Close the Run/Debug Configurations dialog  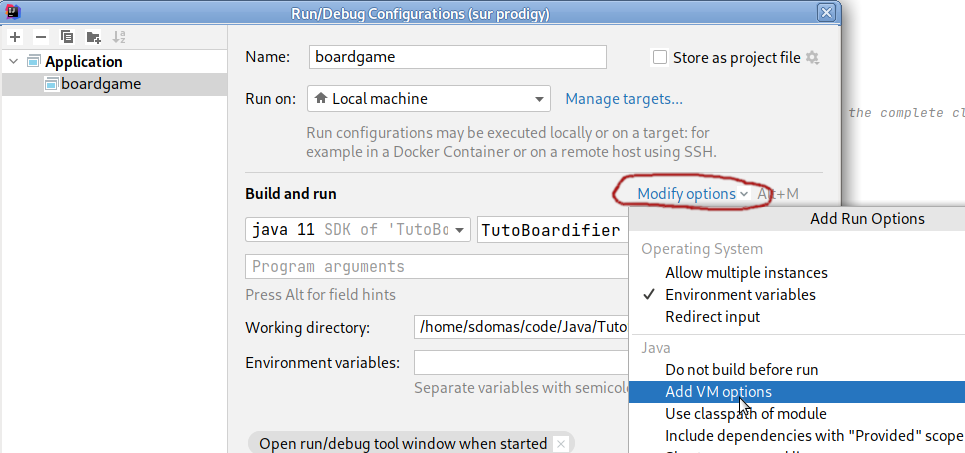coord(825,12)
